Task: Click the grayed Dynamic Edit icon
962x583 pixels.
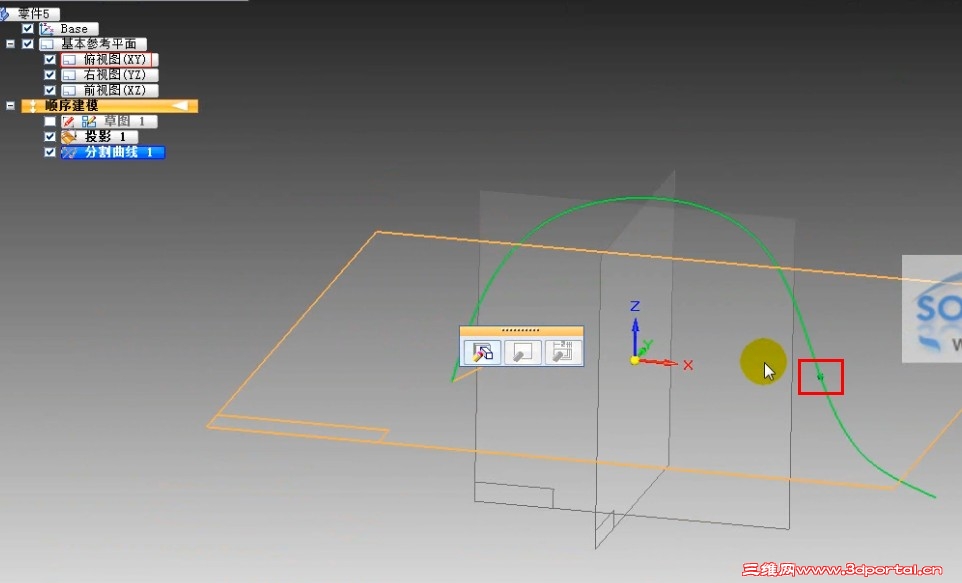Action: 563,352
